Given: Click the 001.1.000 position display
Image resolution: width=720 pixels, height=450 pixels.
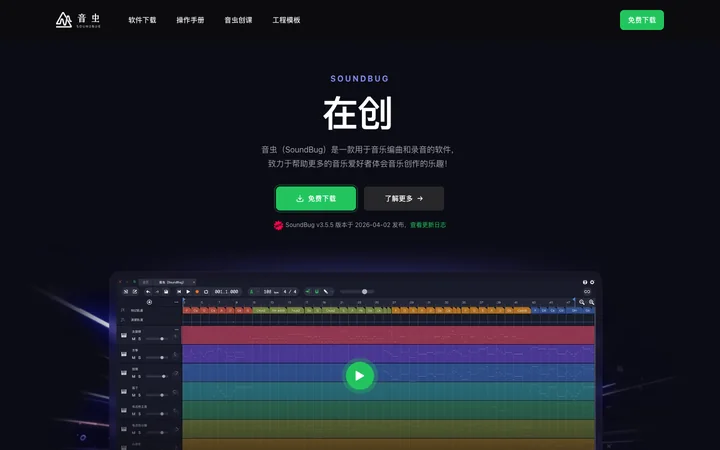Looking at the screenshot, I should [226, 292].
